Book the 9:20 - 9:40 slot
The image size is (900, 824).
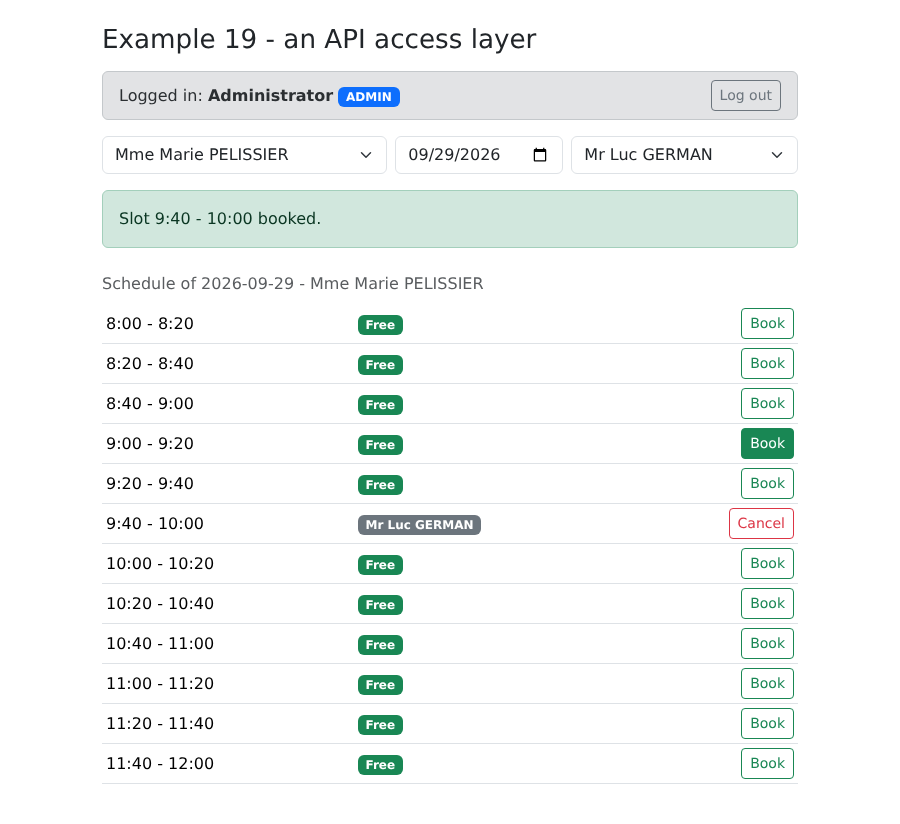(x=767, y=483)
